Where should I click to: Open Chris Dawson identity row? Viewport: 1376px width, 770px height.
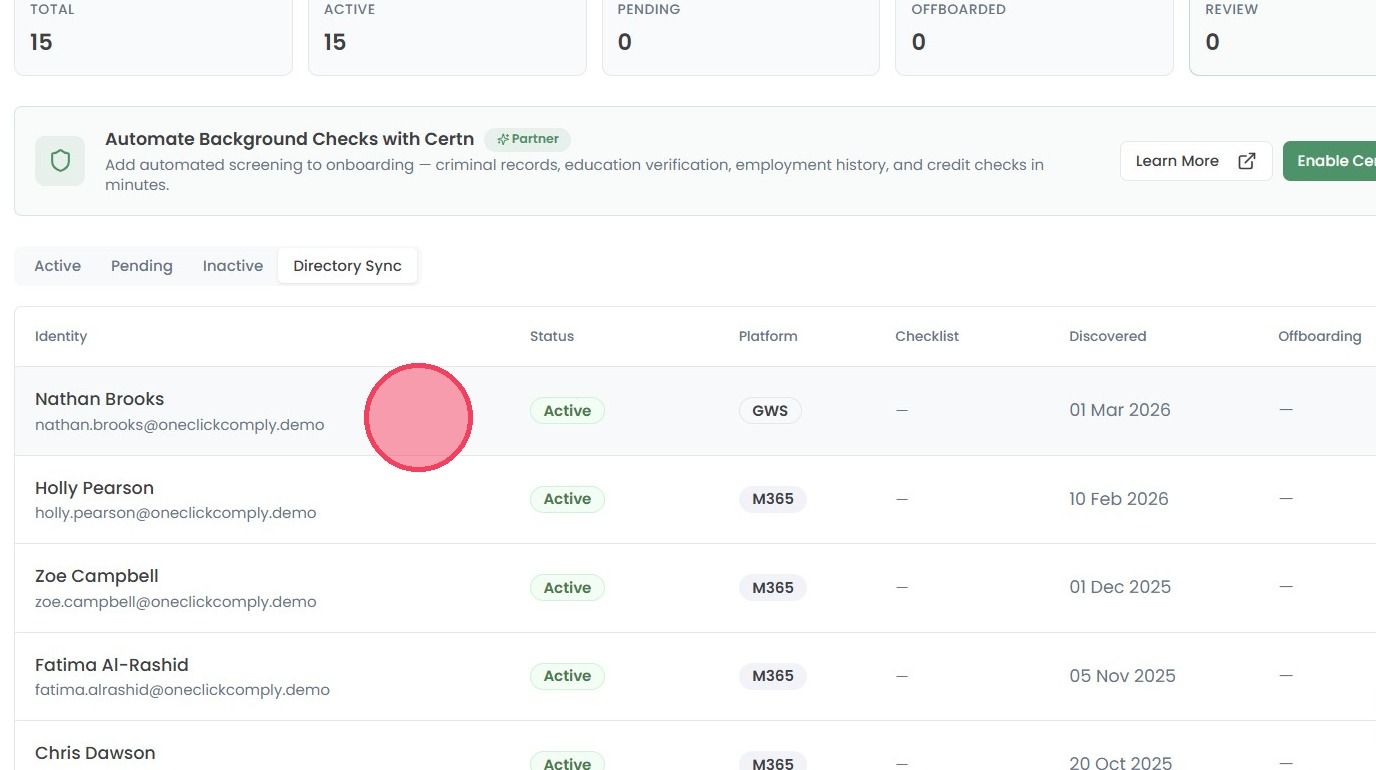[695, 746]
